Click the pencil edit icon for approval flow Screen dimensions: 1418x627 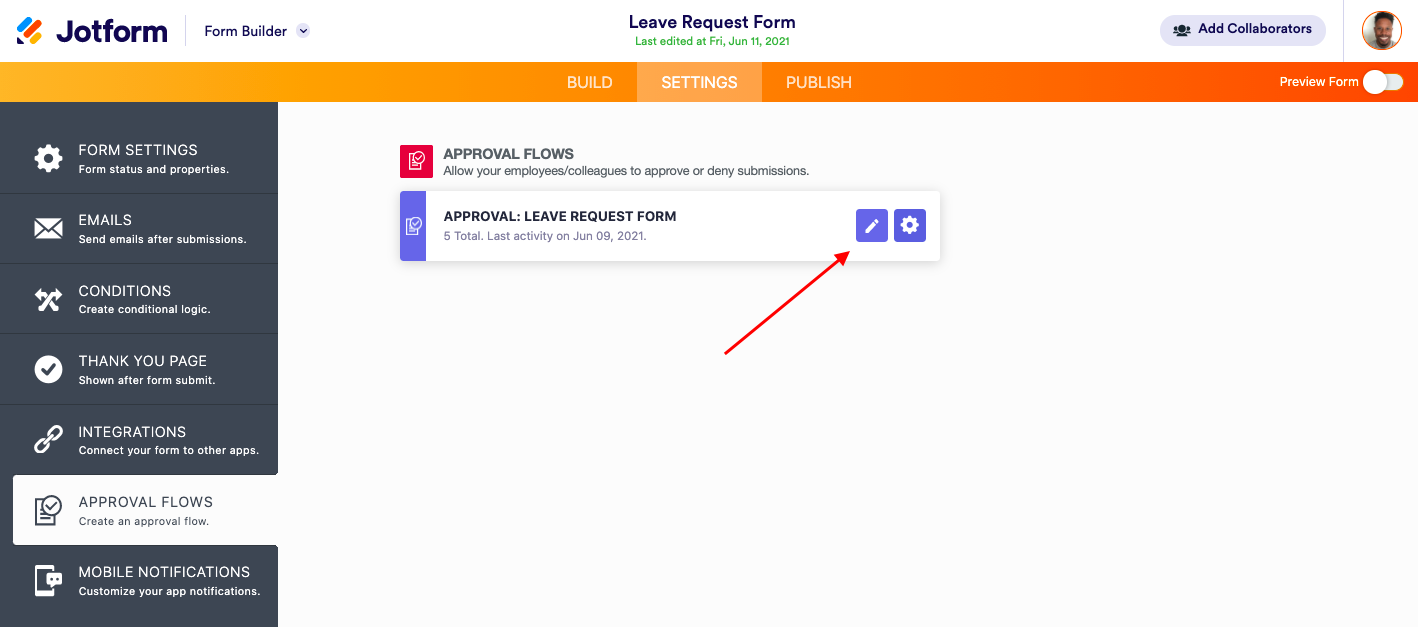[872, 226]
